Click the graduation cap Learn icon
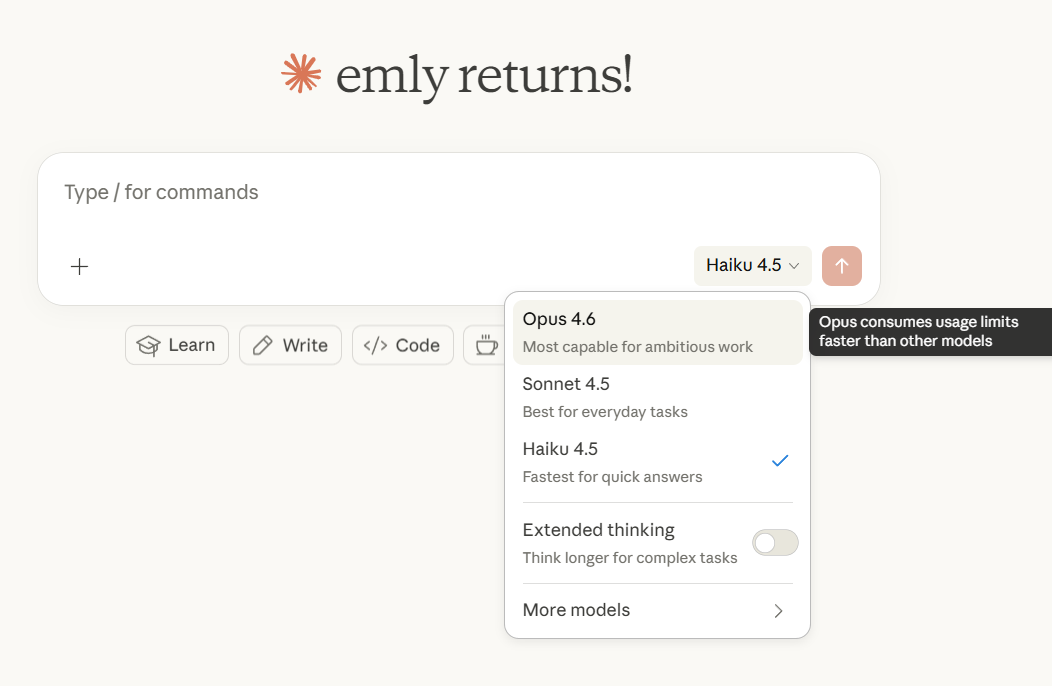The image size is (1052, 686). pyautogui.click(x=148, y=346)
